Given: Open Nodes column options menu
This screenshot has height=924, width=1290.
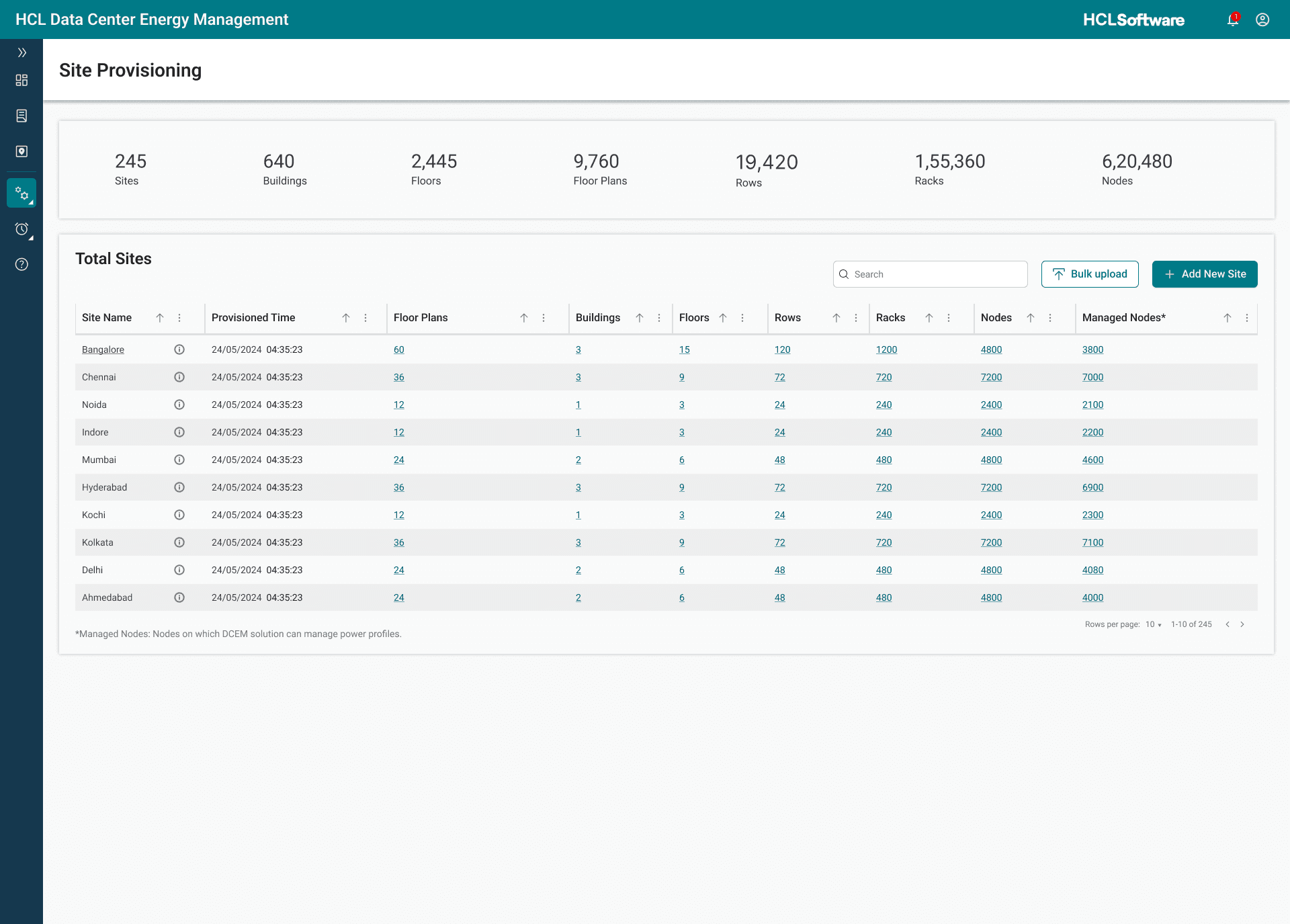Looking at the screenshot, I should [x=1050, y=318].
